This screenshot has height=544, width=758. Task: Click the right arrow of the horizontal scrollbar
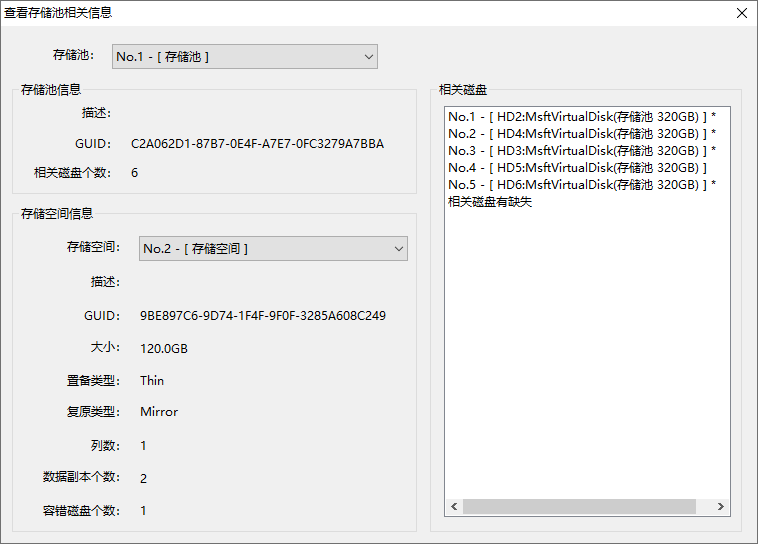(721, 506)
